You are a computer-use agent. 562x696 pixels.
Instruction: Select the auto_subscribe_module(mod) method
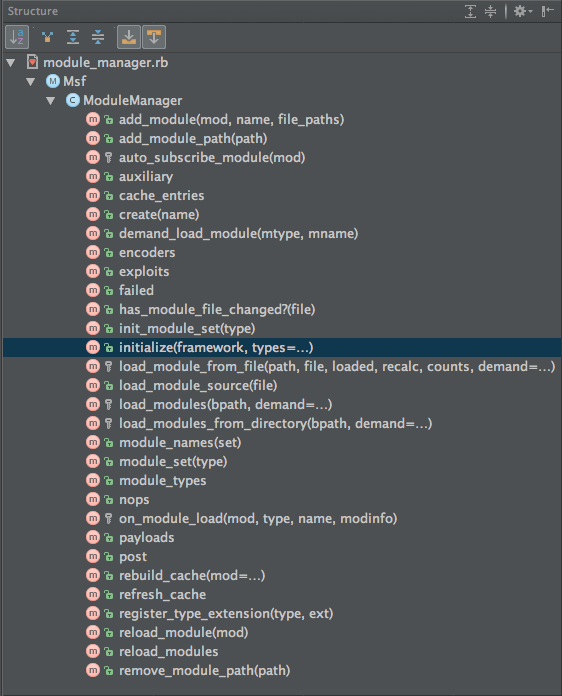pyautogui.click(x=212, y=158)
